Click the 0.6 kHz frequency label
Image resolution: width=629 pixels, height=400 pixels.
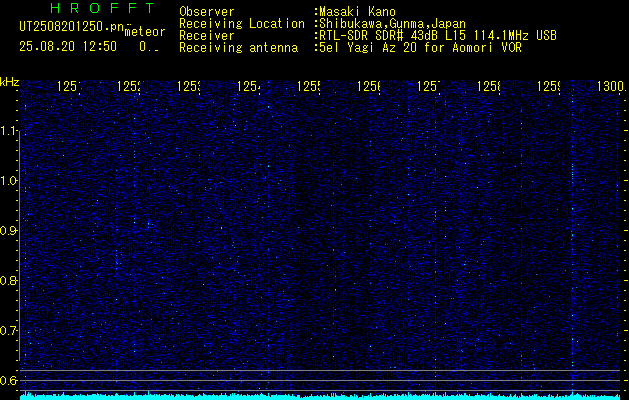[x=10, y=380]
